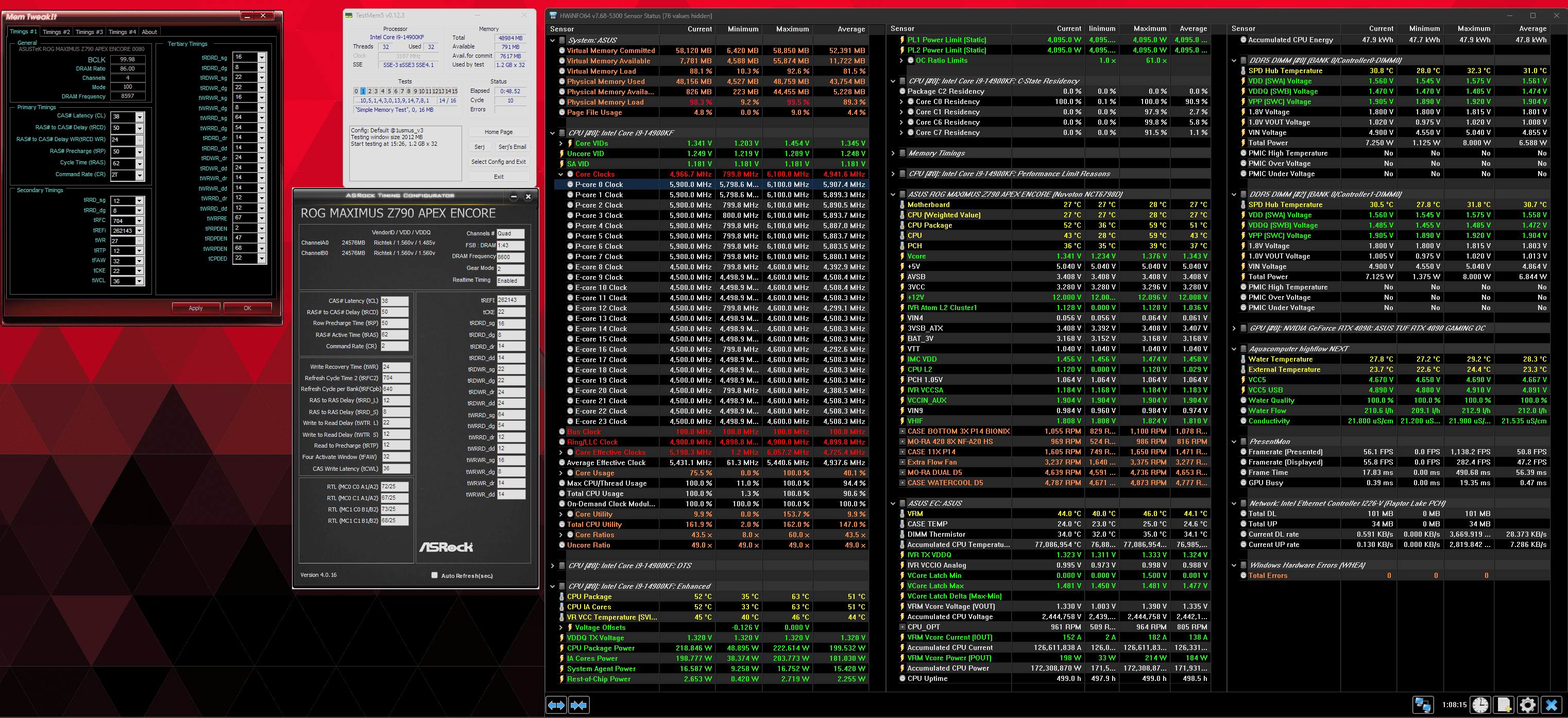1568x718 pixels.
Task: Select test slot 1 in TestMem5 Tests
Action: [363, 91]
